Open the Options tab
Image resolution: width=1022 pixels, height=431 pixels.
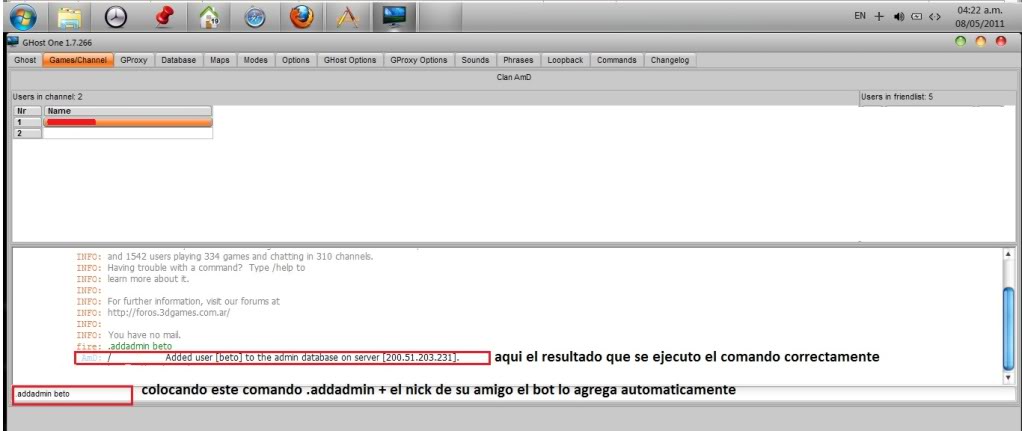pos(295,60)
